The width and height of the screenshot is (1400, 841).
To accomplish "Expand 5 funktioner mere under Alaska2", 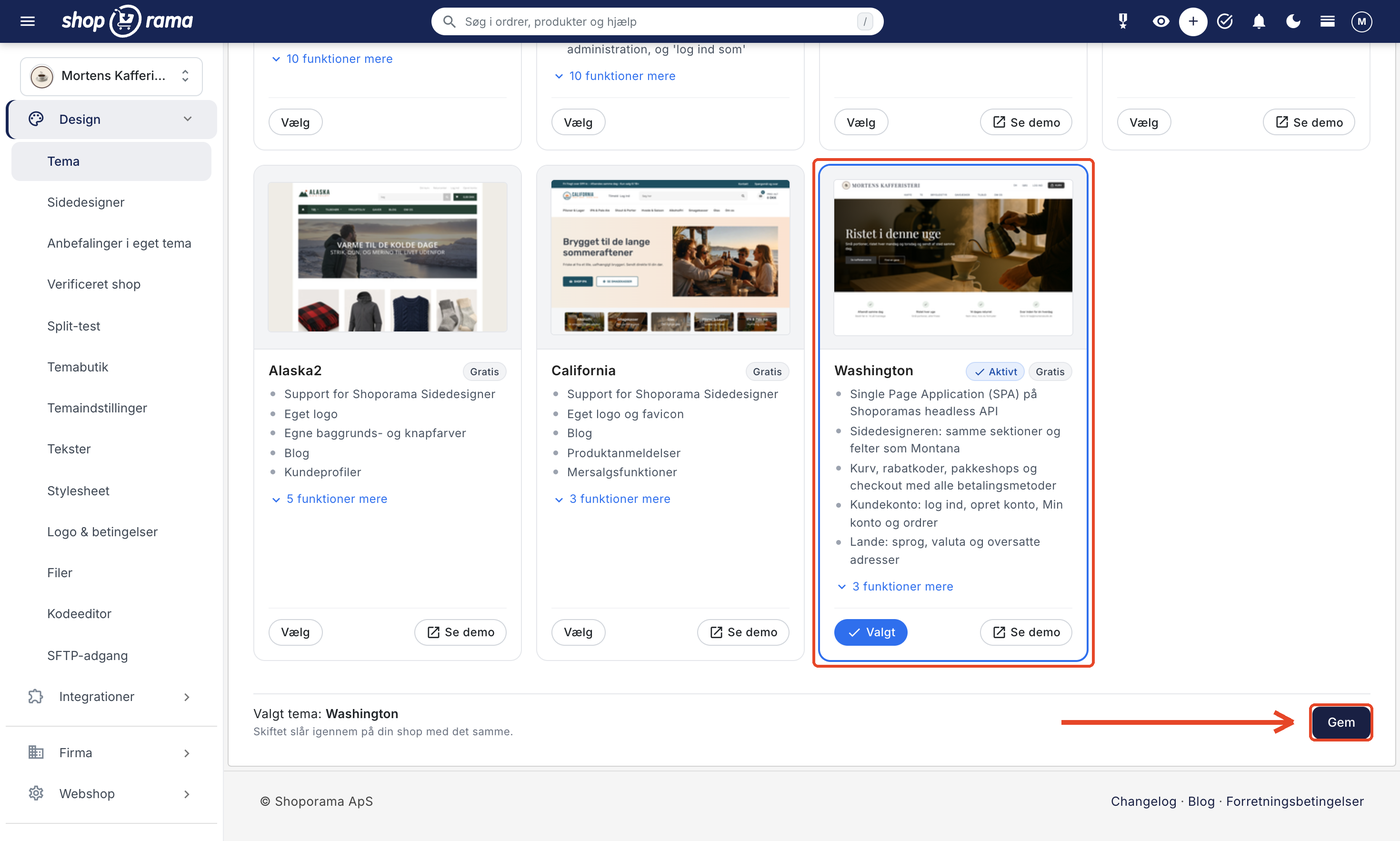I will point(329,499).
